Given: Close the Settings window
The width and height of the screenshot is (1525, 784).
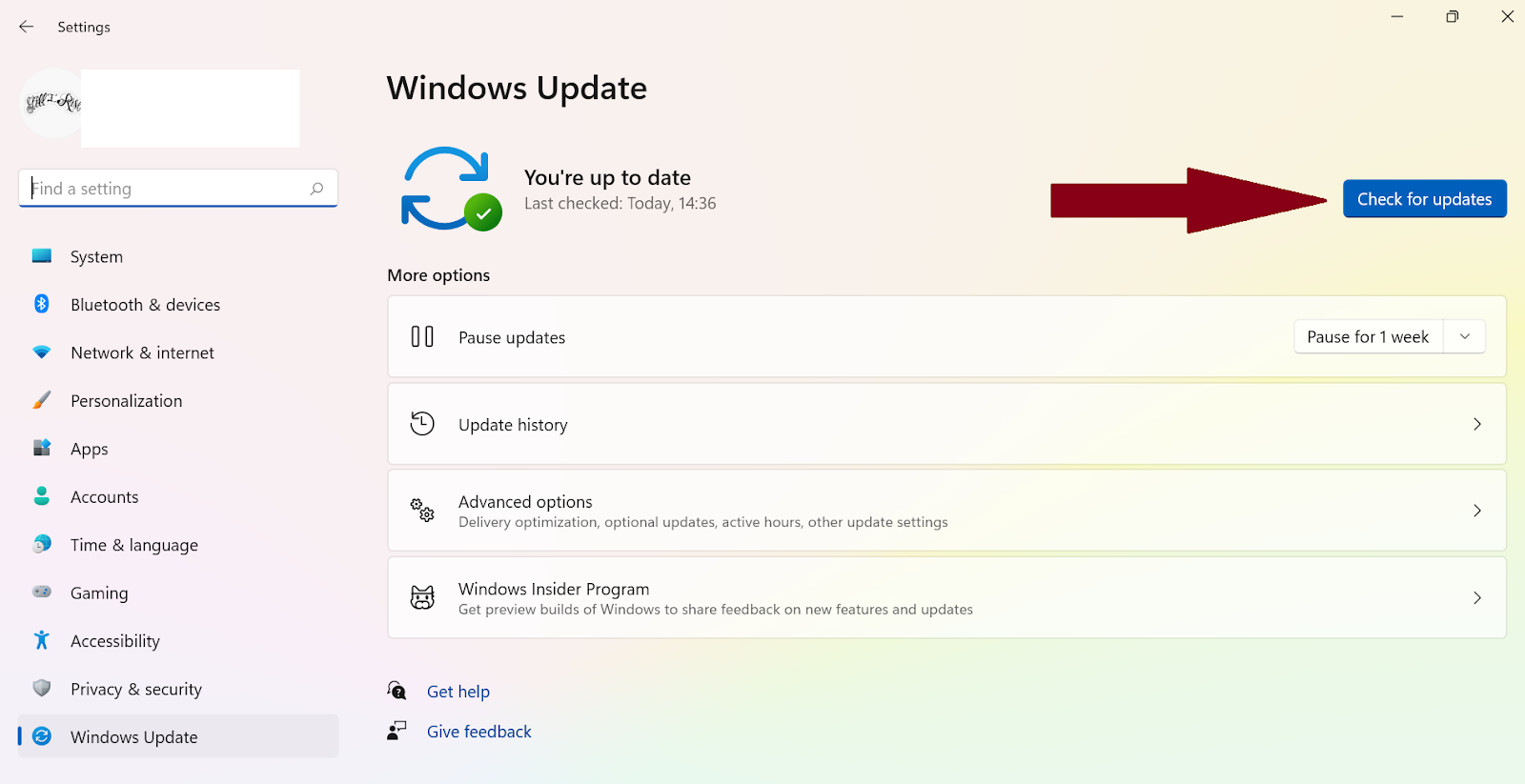Looking at the screenshot, I should (1508, 16).
